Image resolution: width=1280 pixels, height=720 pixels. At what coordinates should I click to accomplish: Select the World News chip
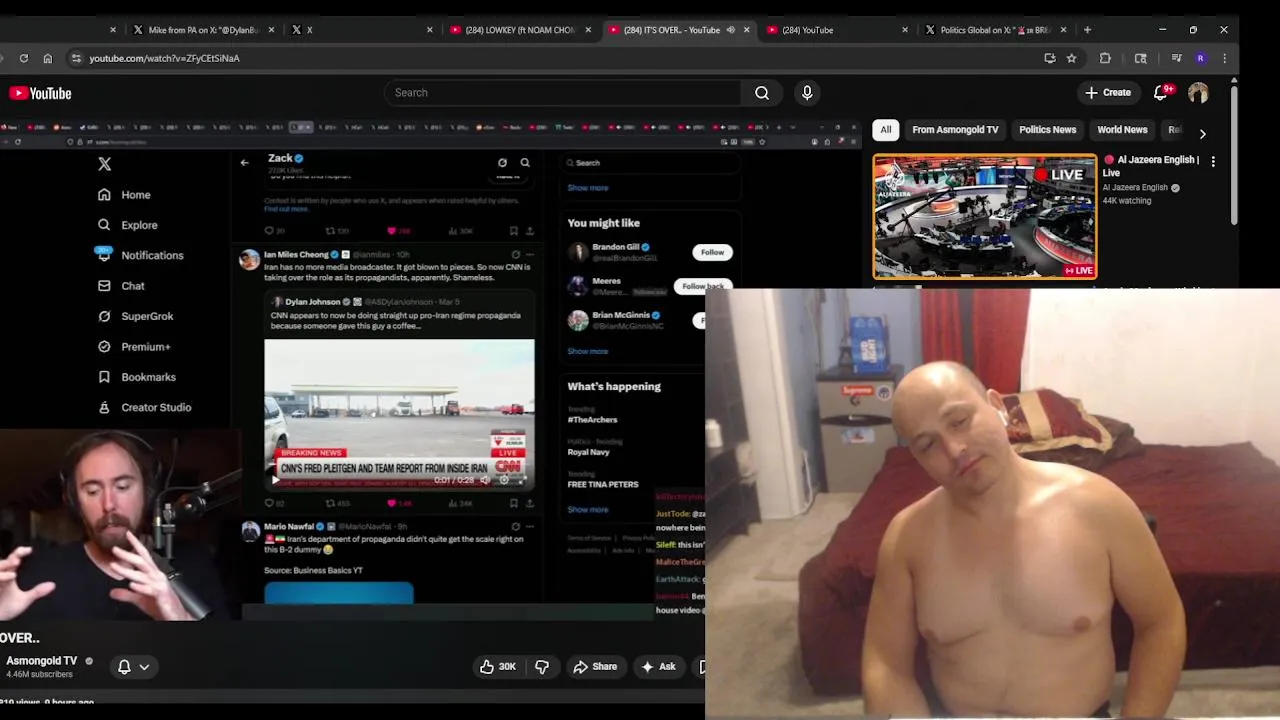[1122, 130]
